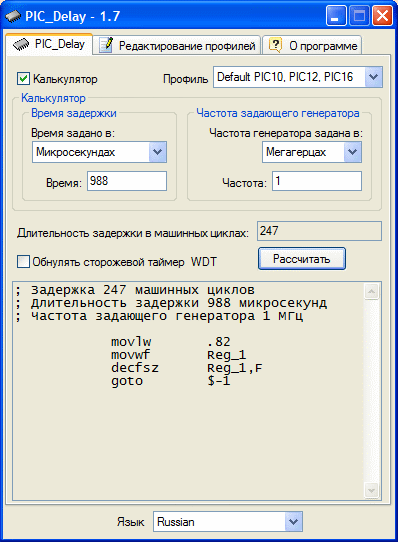Viewport: 398px width, 542px height.
Task: Click the chip icon on PIC_Delay tab
Action: pyautogui.click(x=21, y=45)
